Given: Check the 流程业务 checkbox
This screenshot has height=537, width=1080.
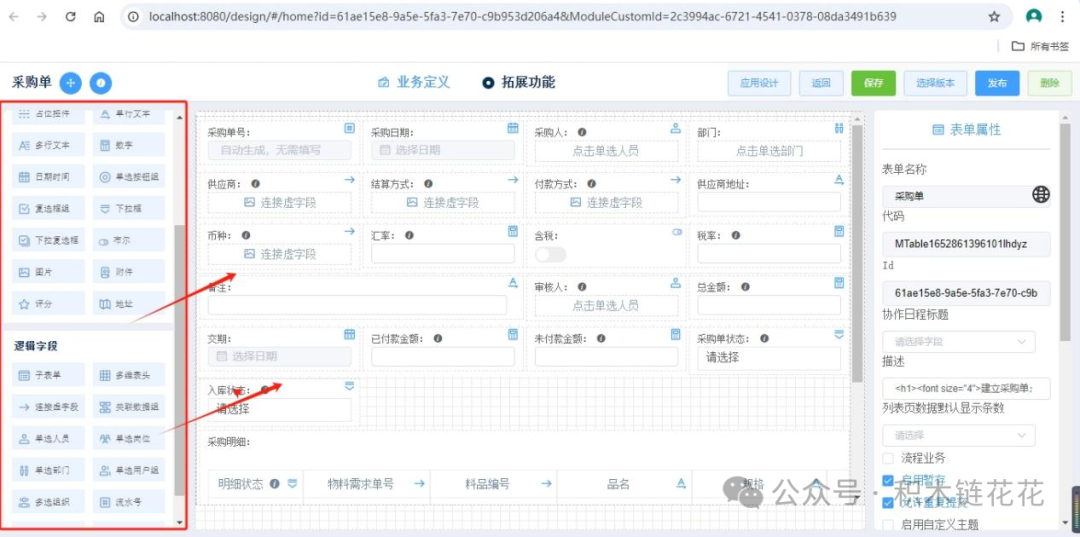Looking at the screenshot, I should click(x=889, y=458).
